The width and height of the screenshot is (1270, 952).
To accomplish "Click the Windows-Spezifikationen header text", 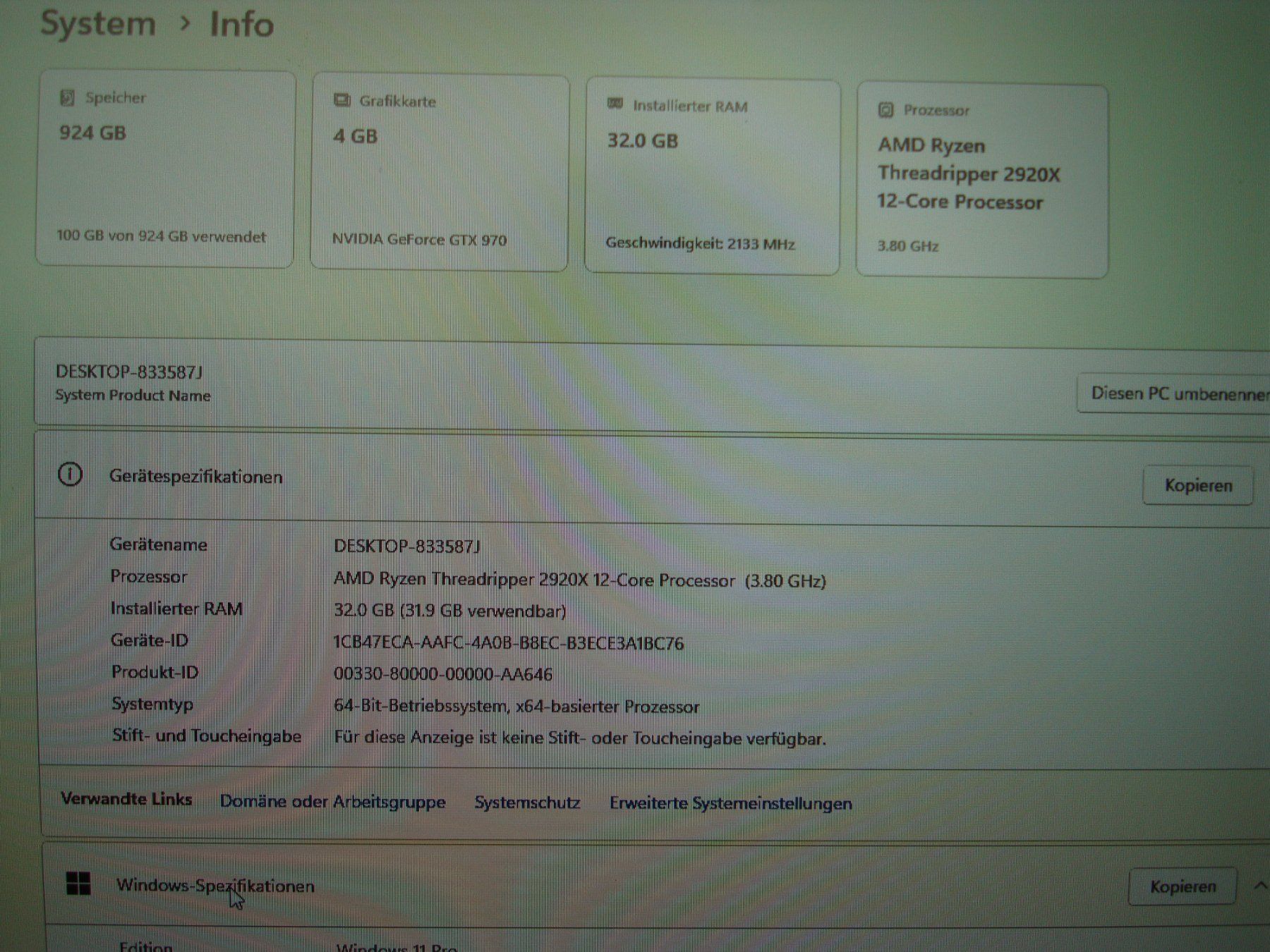I will pos(215,886).
